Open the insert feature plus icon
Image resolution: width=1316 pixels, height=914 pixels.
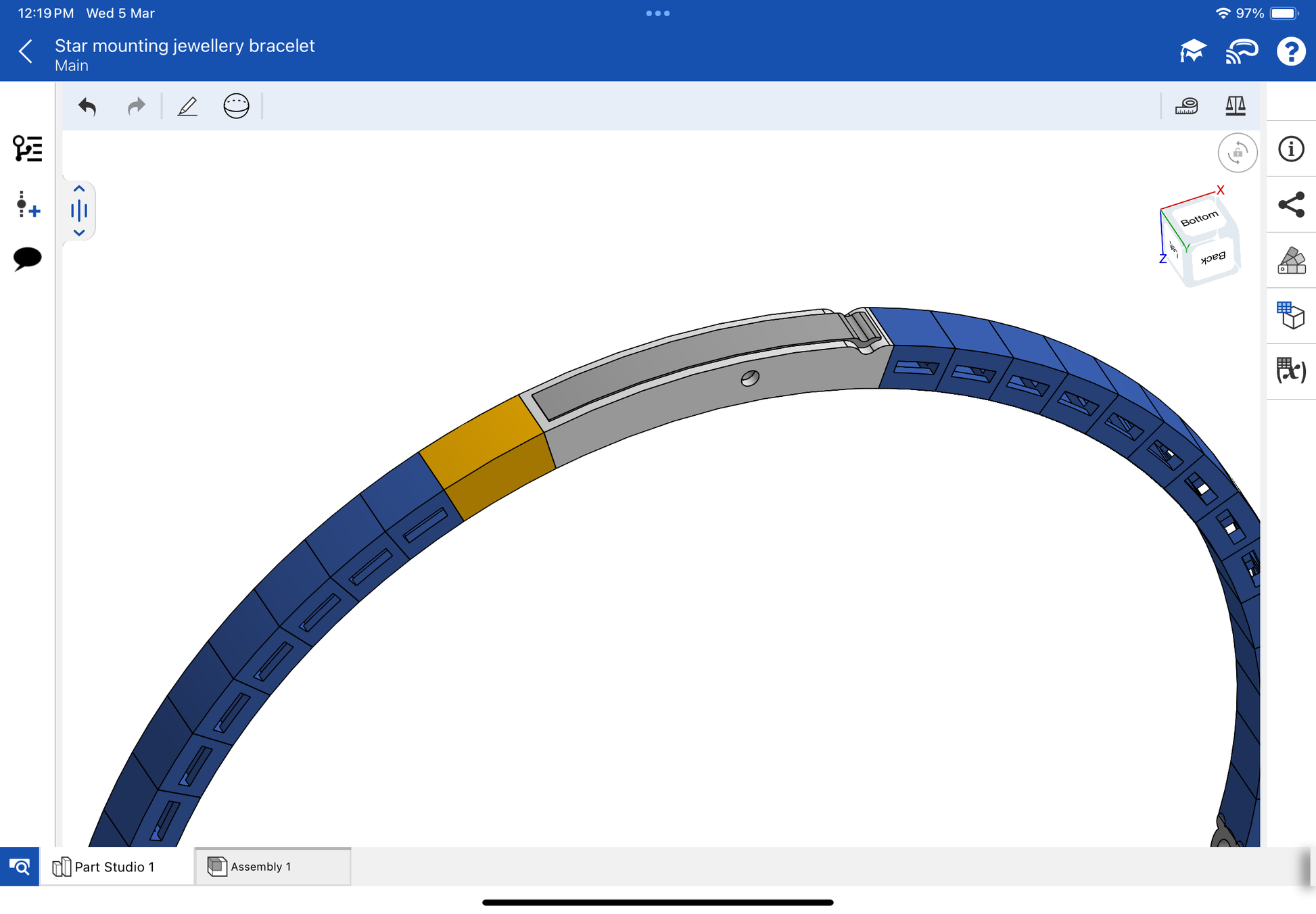[x=27, y=204]
